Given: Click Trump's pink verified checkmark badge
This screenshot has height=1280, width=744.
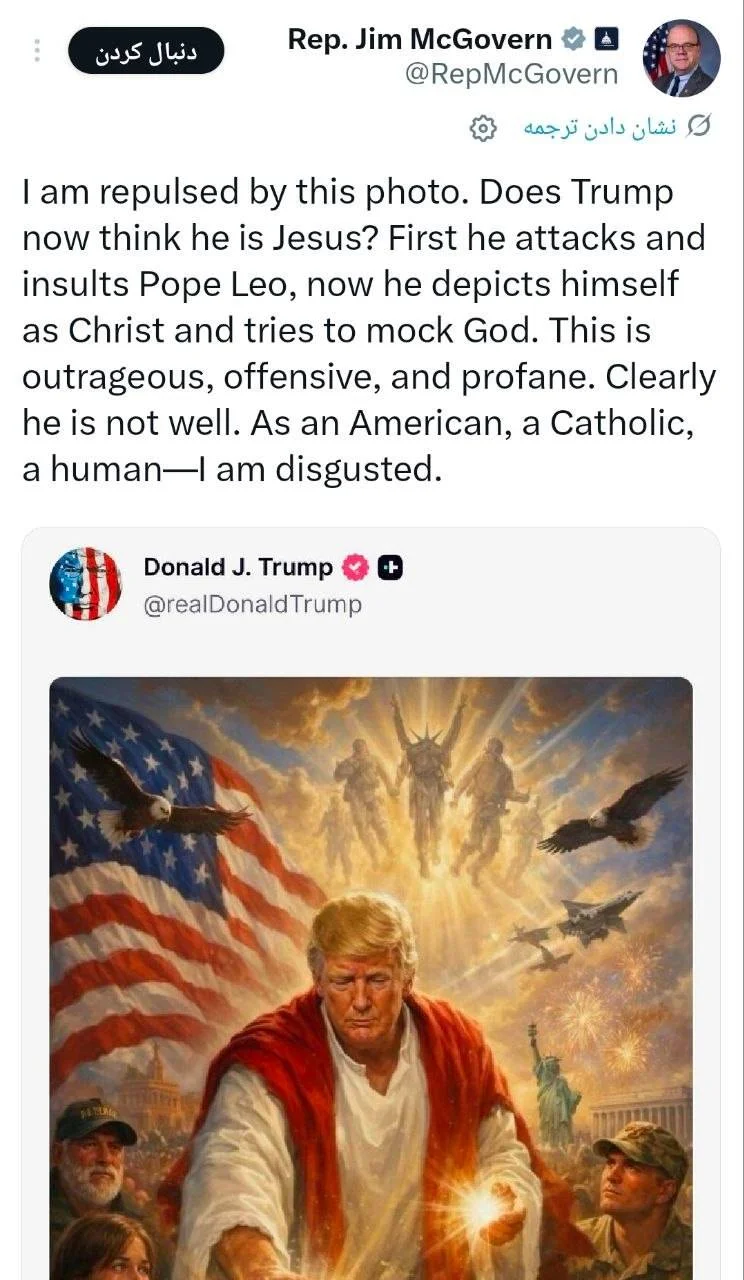Looking at the screenshot, I should pos(355,568).
